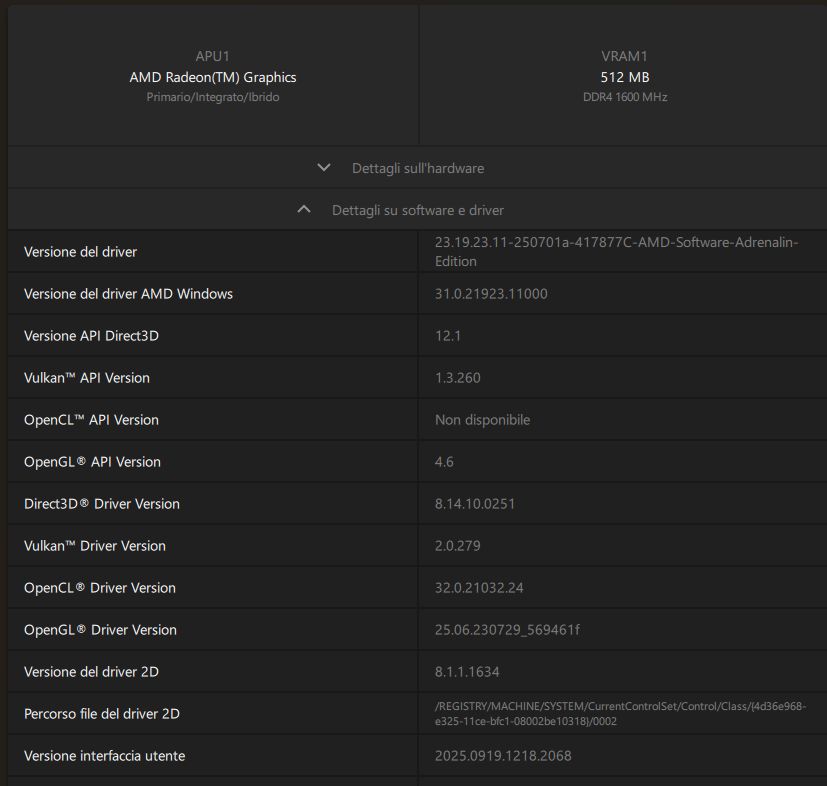The height and width of the screenshot is (786, 827).
Task: Click the down chevron beside Dettagli sull'hardware
Action: (323, 168)
